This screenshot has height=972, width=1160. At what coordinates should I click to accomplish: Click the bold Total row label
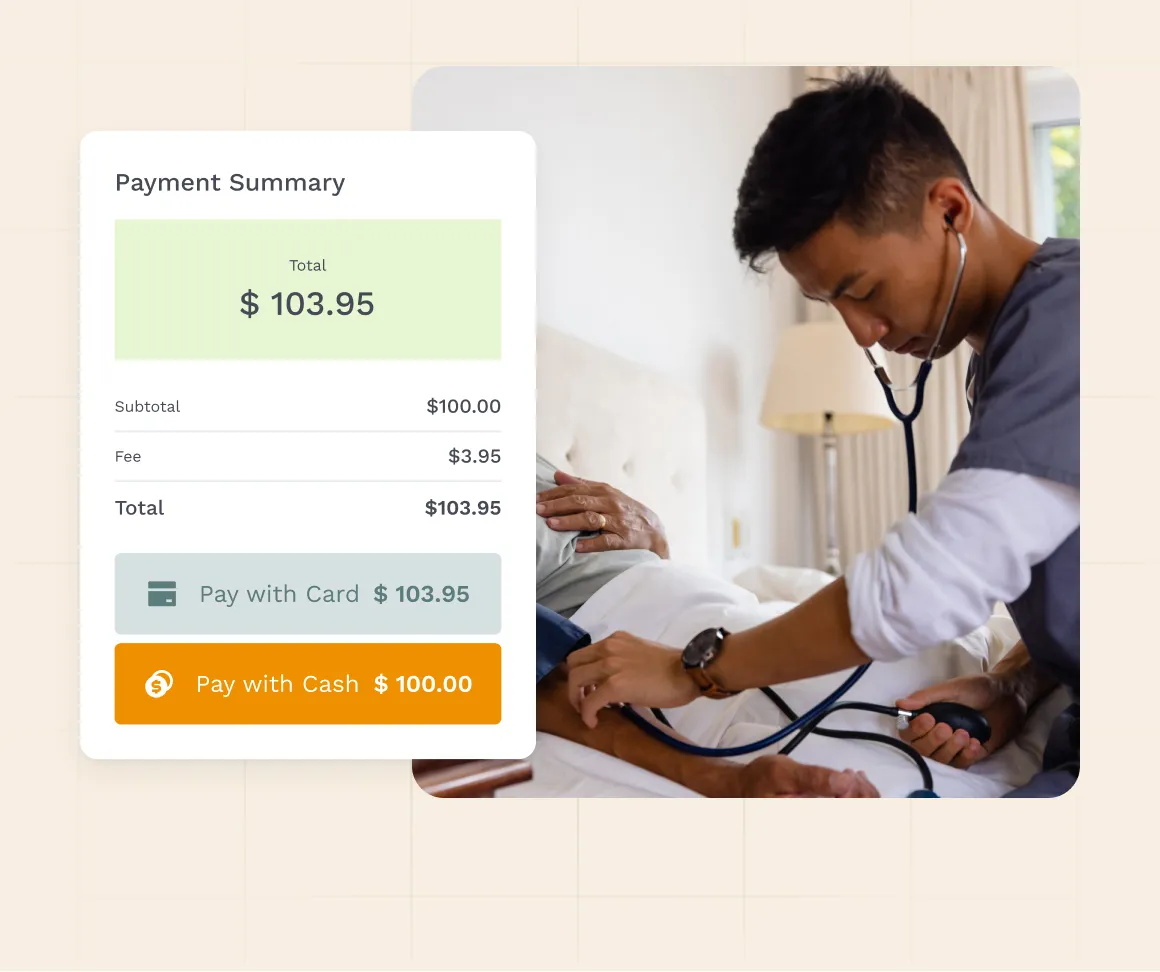point(139,508)
